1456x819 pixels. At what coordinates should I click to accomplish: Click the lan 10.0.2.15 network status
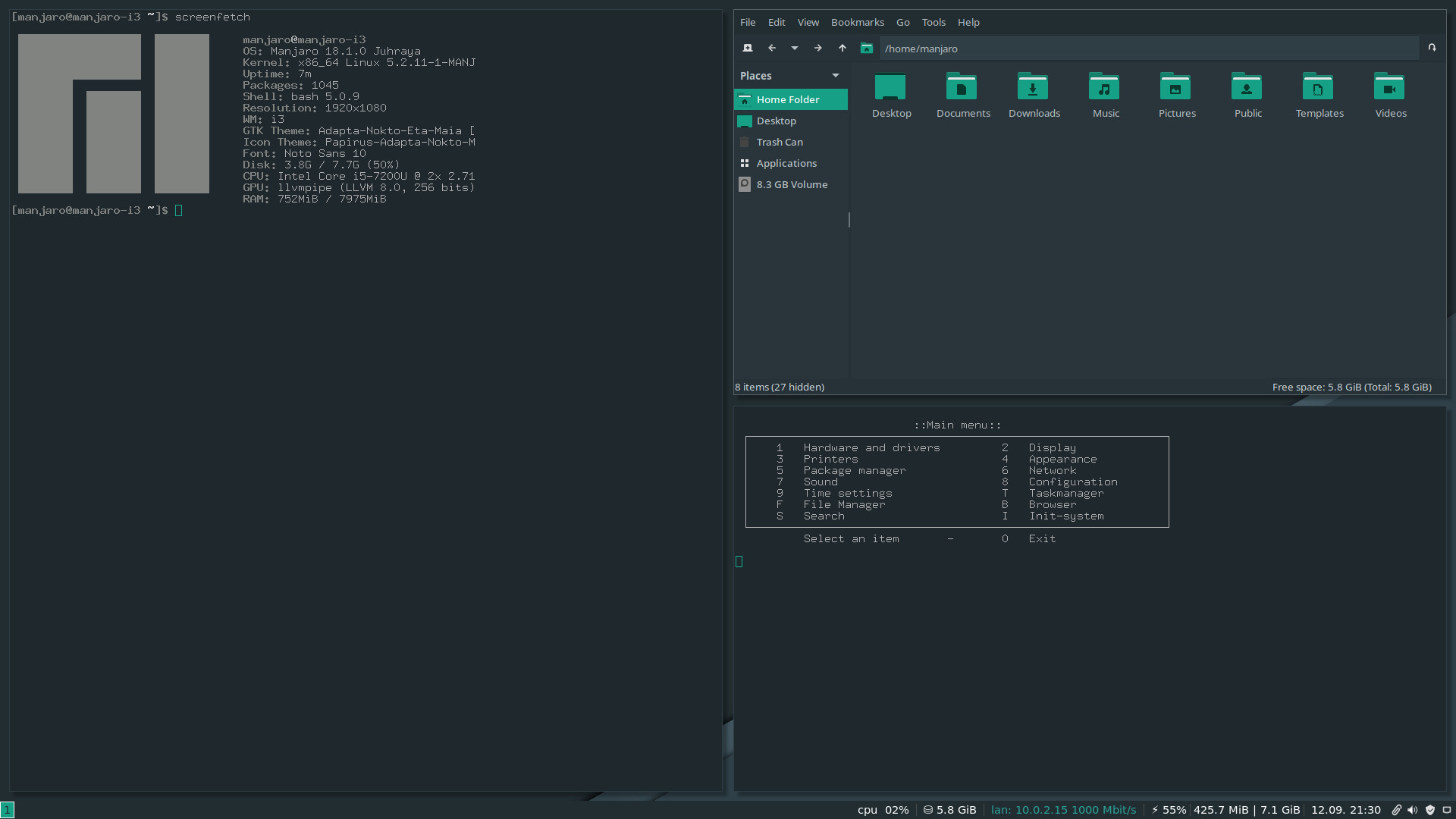tap(1063, 810)
